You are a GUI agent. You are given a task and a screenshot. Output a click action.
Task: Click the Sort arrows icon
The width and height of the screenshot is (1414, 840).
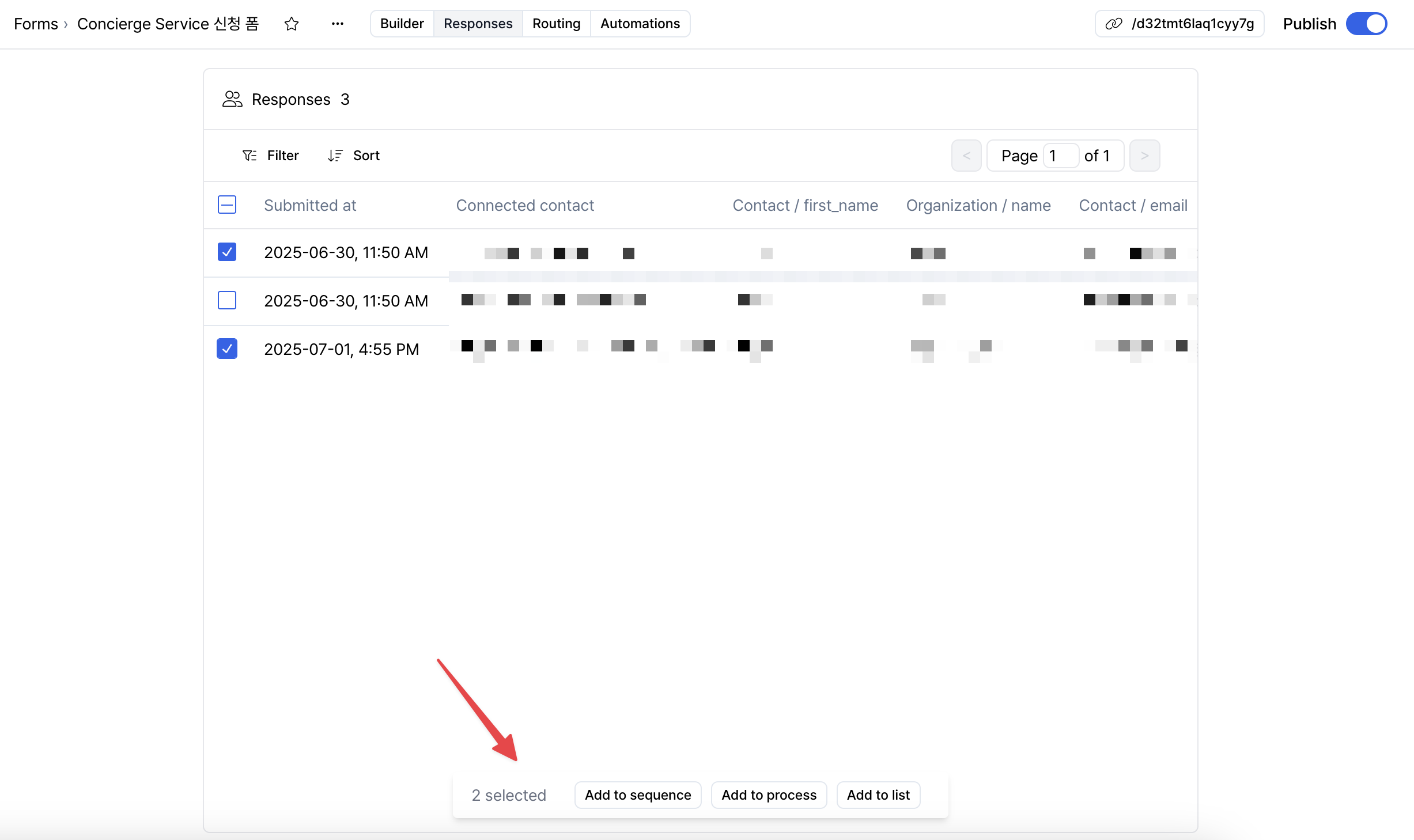coord(335,156)
